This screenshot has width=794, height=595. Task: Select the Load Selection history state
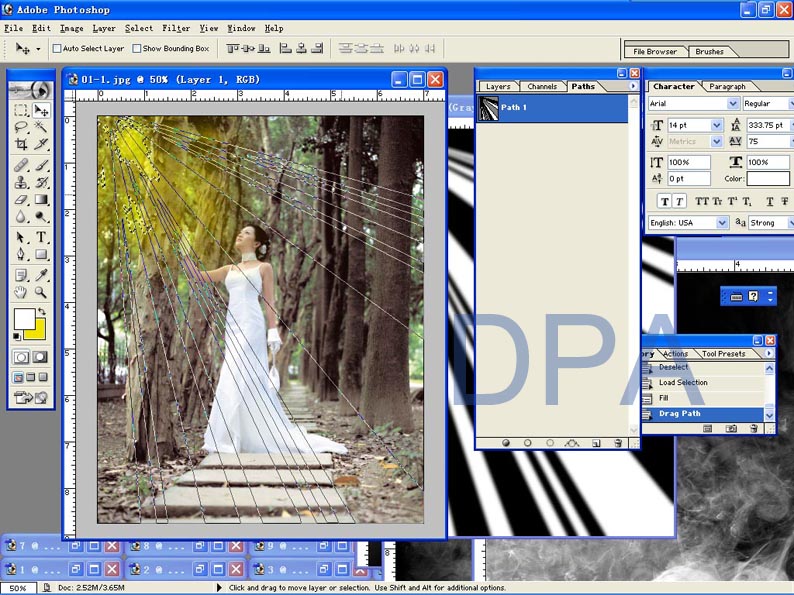point(703,383)
